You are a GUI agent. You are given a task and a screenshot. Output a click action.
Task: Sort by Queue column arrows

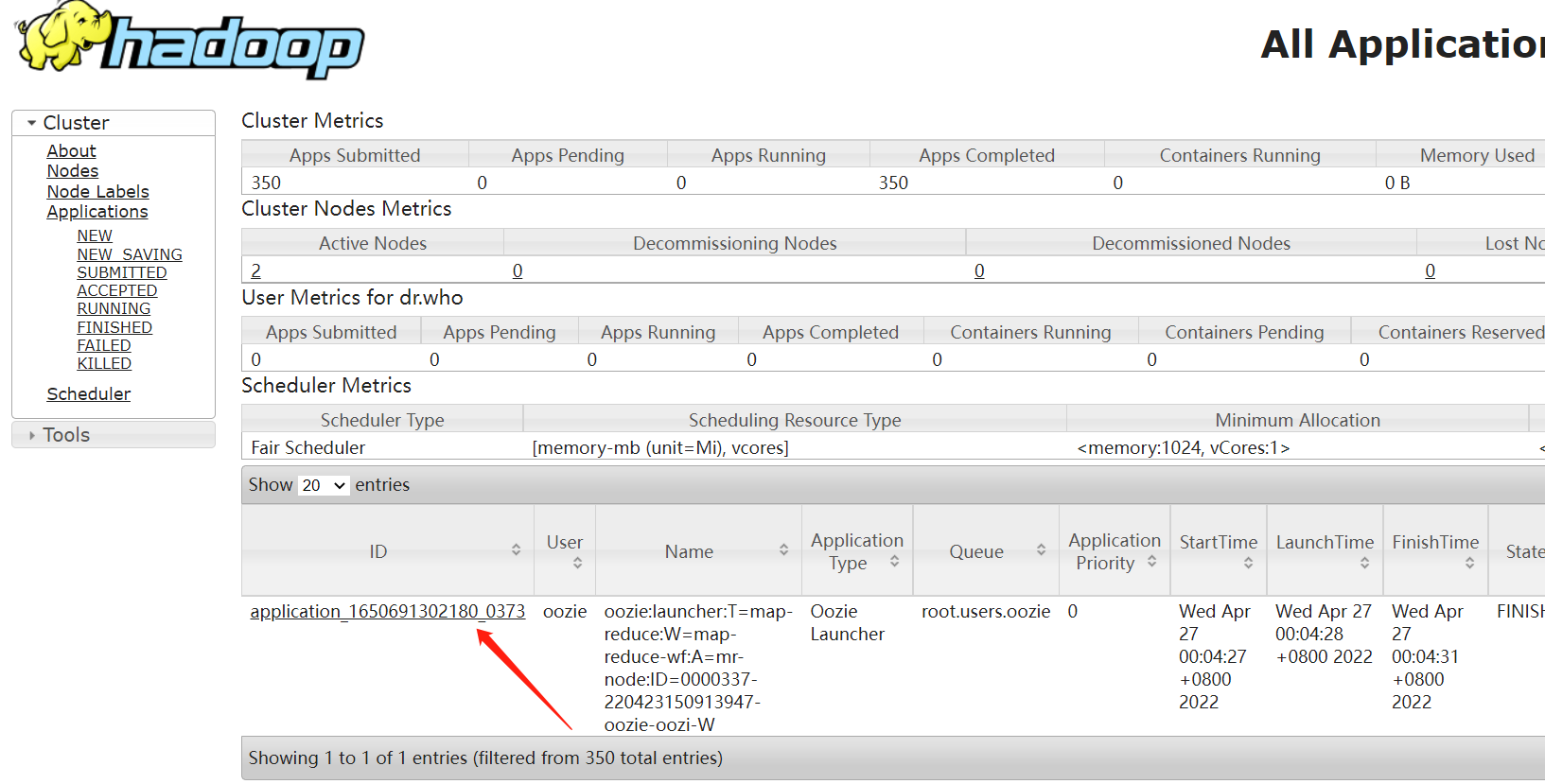pos(1041,549)
